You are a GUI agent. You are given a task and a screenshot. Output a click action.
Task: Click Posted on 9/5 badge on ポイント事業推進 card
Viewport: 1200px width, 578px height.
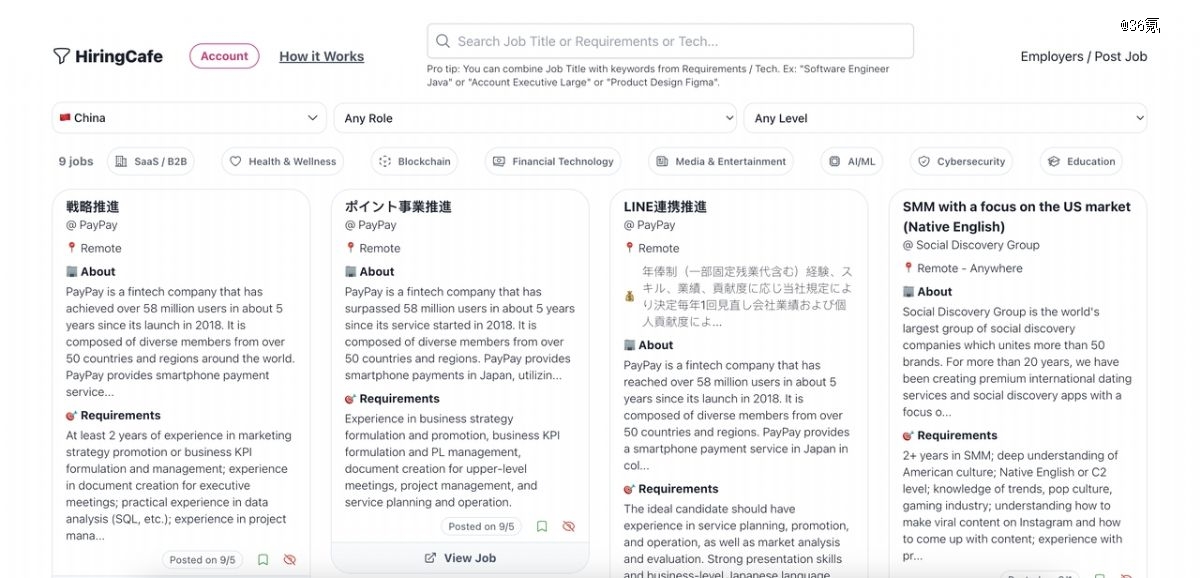pyautogui.click(x=481, y=526)
